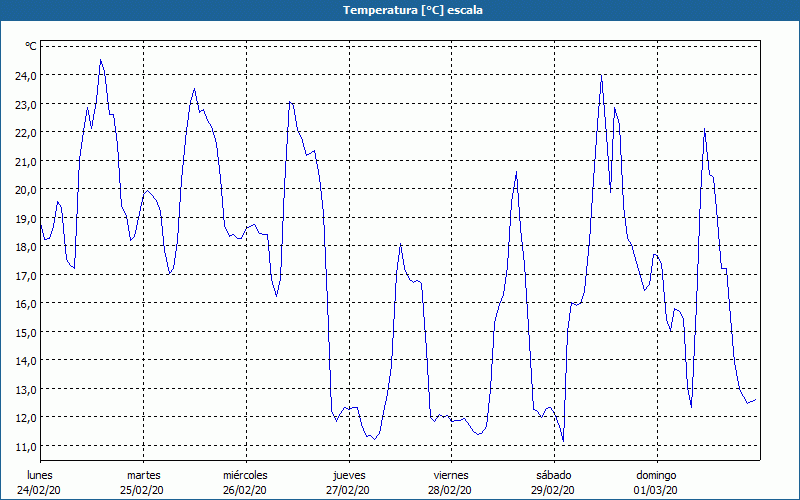Click the 21,0 temperature axis value
Screen dimensions: 800x500
24,161
